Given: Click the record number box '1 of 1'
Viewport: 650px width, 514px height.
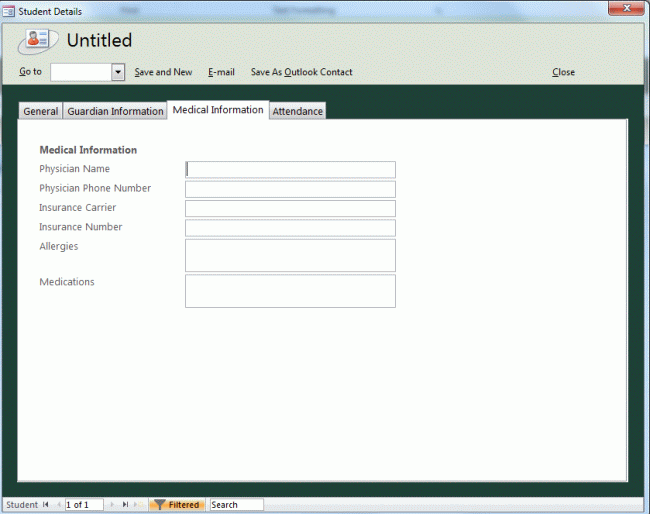Looking at the screenshot, I should pyautogui.click(x=84, y=504).
